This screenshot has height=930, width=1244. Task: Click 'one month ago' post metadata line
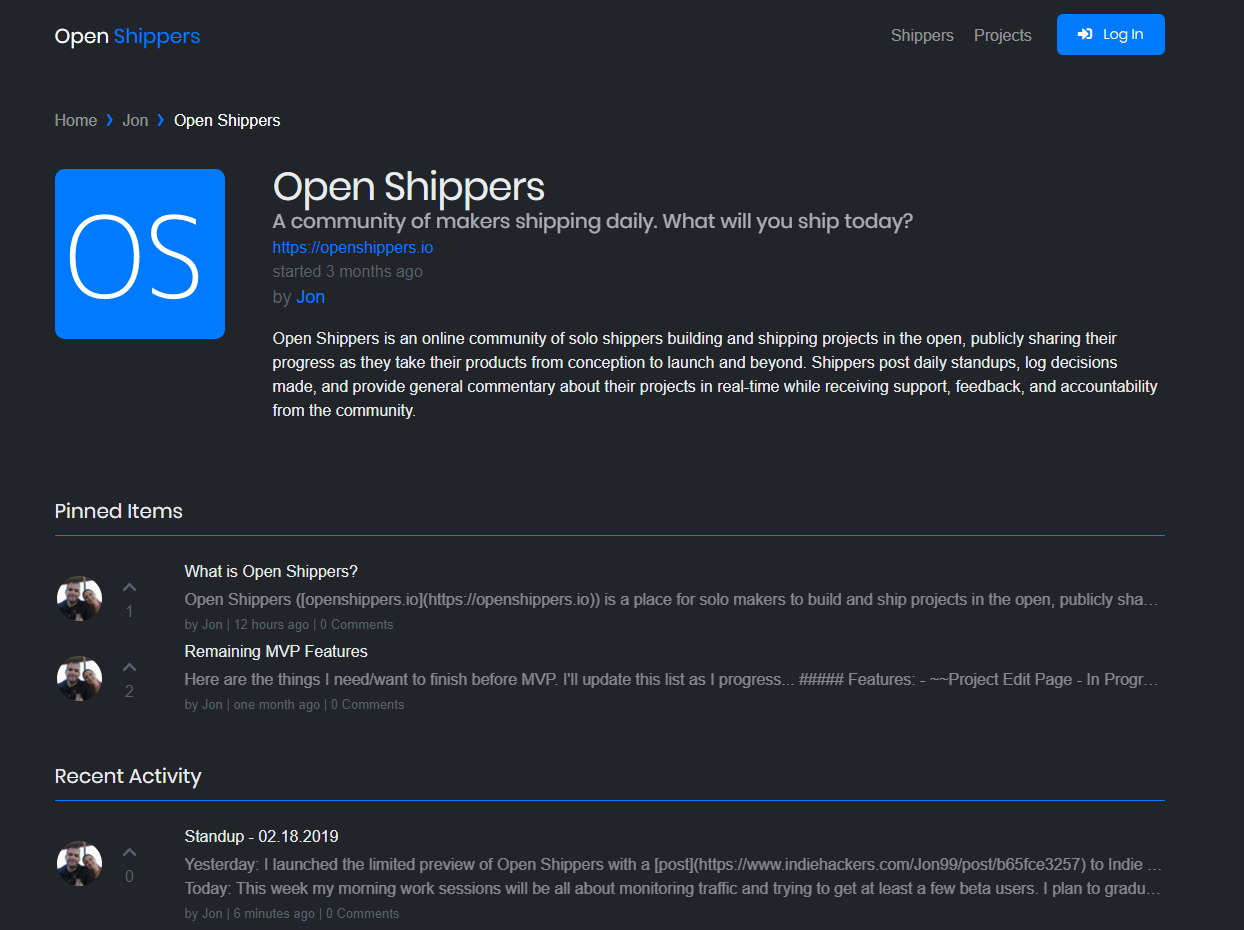[x=295, y=704]
